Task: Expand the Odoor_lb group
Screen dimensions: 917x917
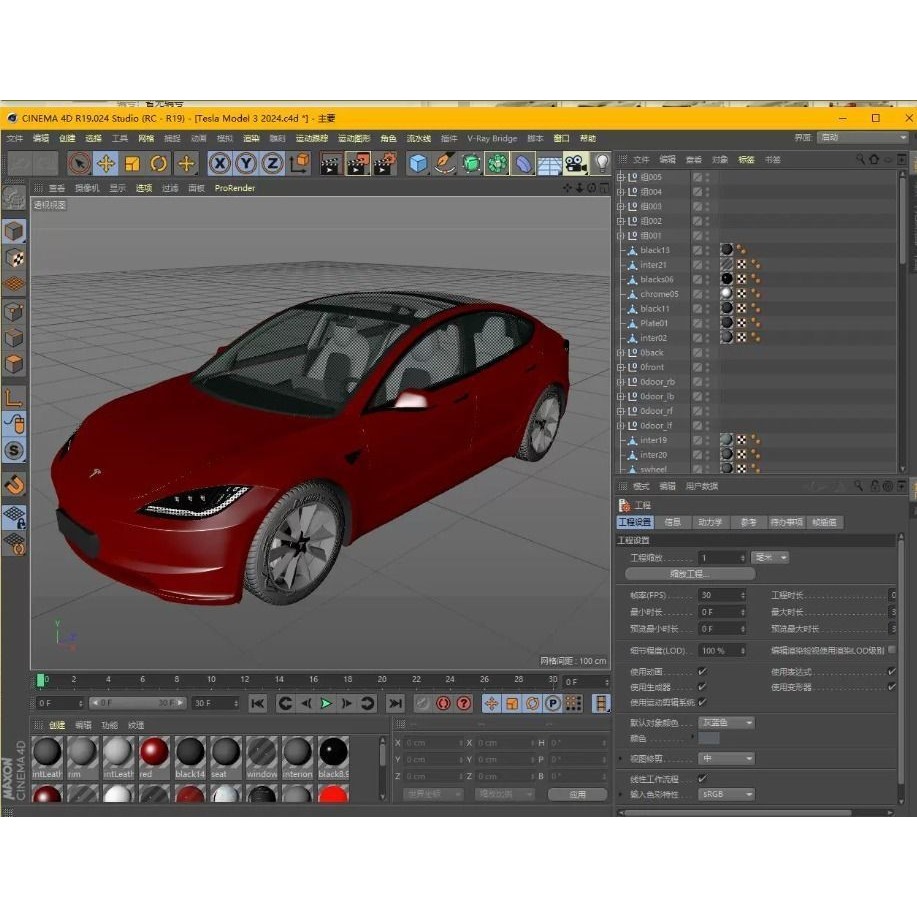Action: tap(621, 397)
